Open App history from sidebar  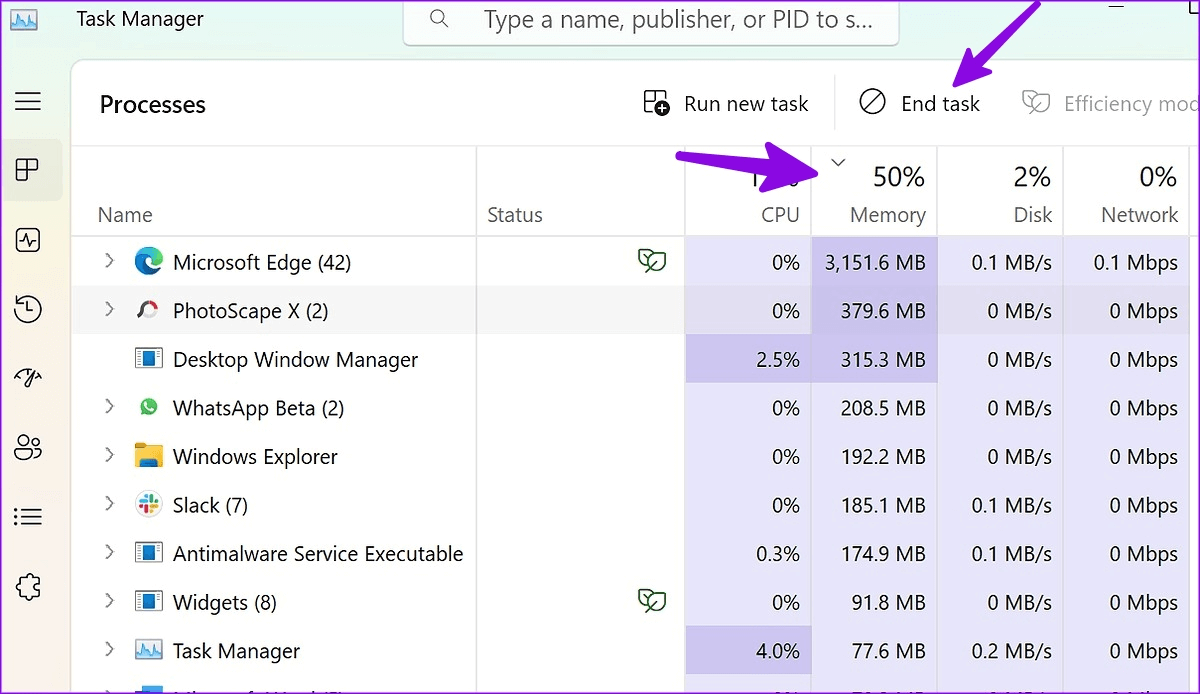pos(28,309)
